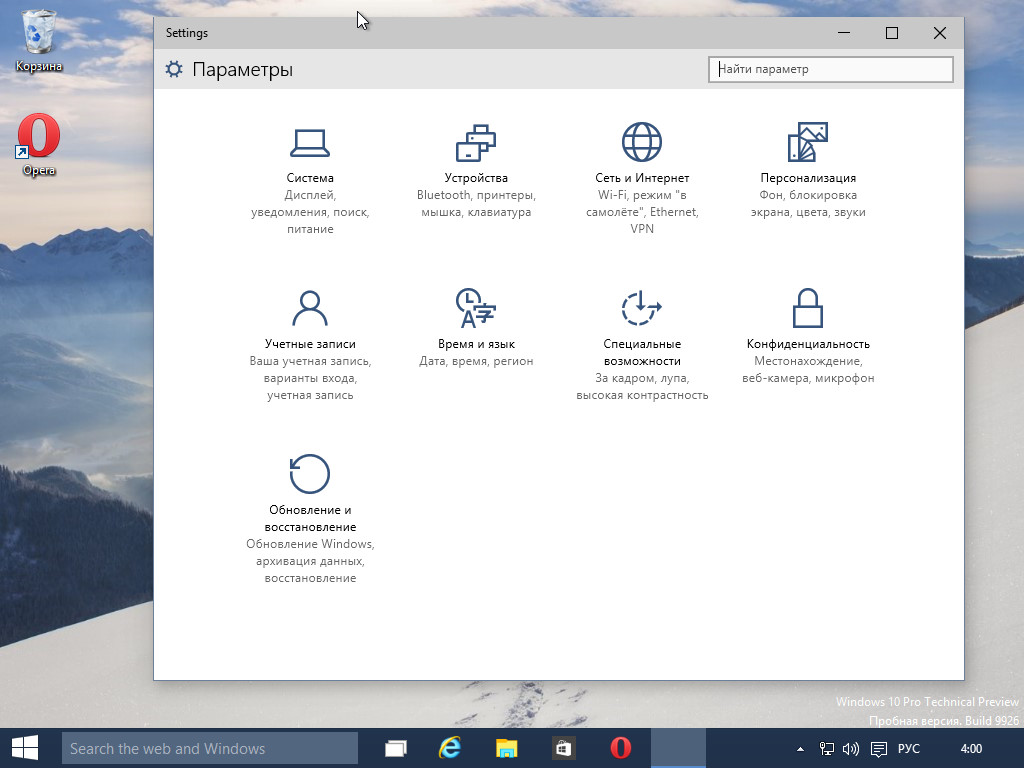Open the Персонализация picture icon
Viewport: 1024px width, 768px height.
pyautogui.click(x=808, y=142)
